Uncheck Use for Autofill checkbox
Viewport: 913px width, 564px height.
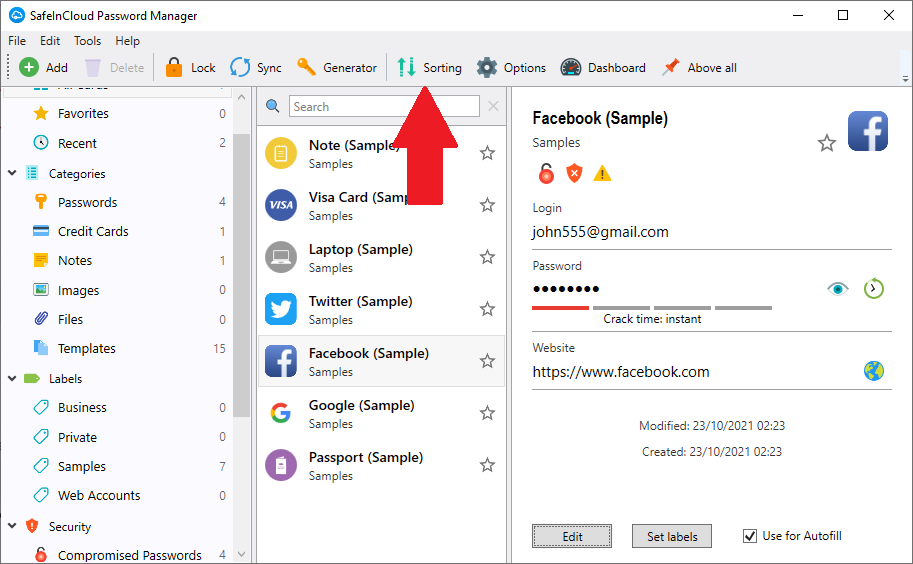click(x=750, y=536)
